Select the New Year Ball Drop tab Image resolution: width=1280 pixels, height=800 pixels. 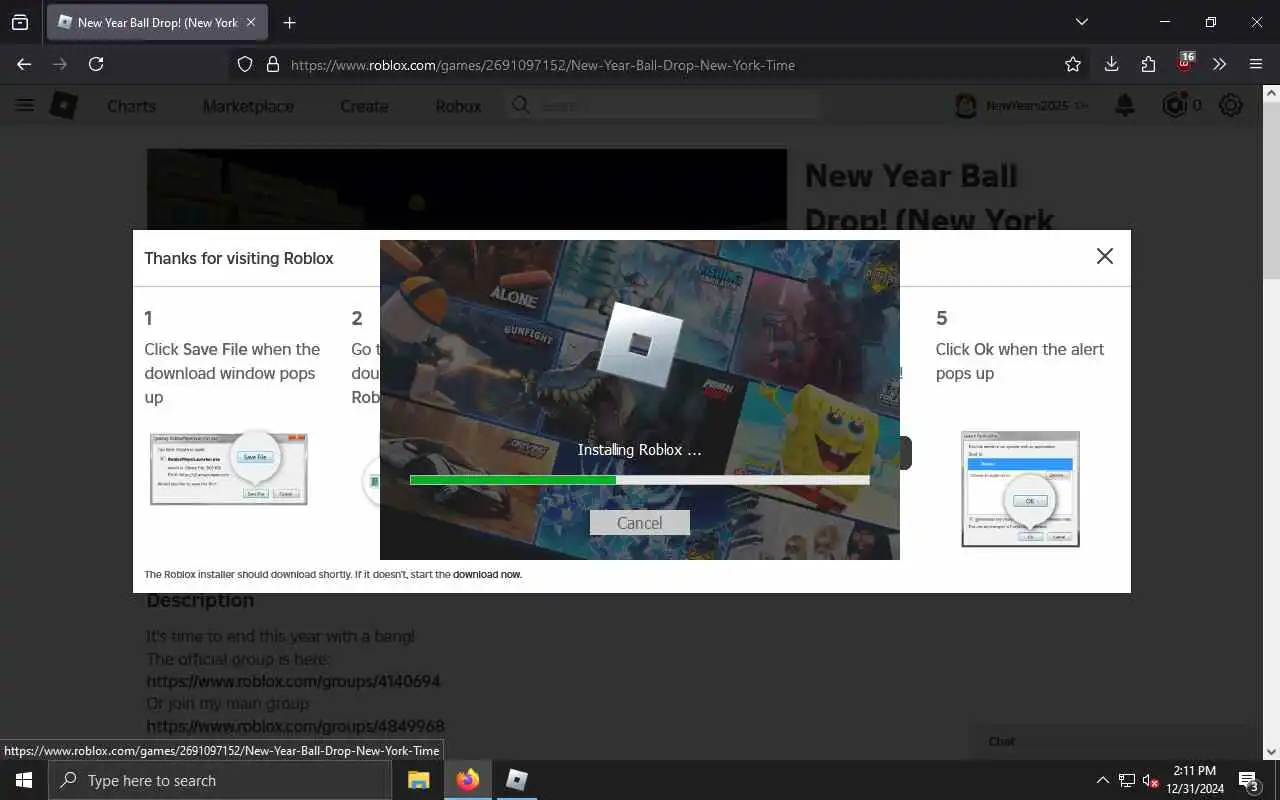tap(158, 22)
